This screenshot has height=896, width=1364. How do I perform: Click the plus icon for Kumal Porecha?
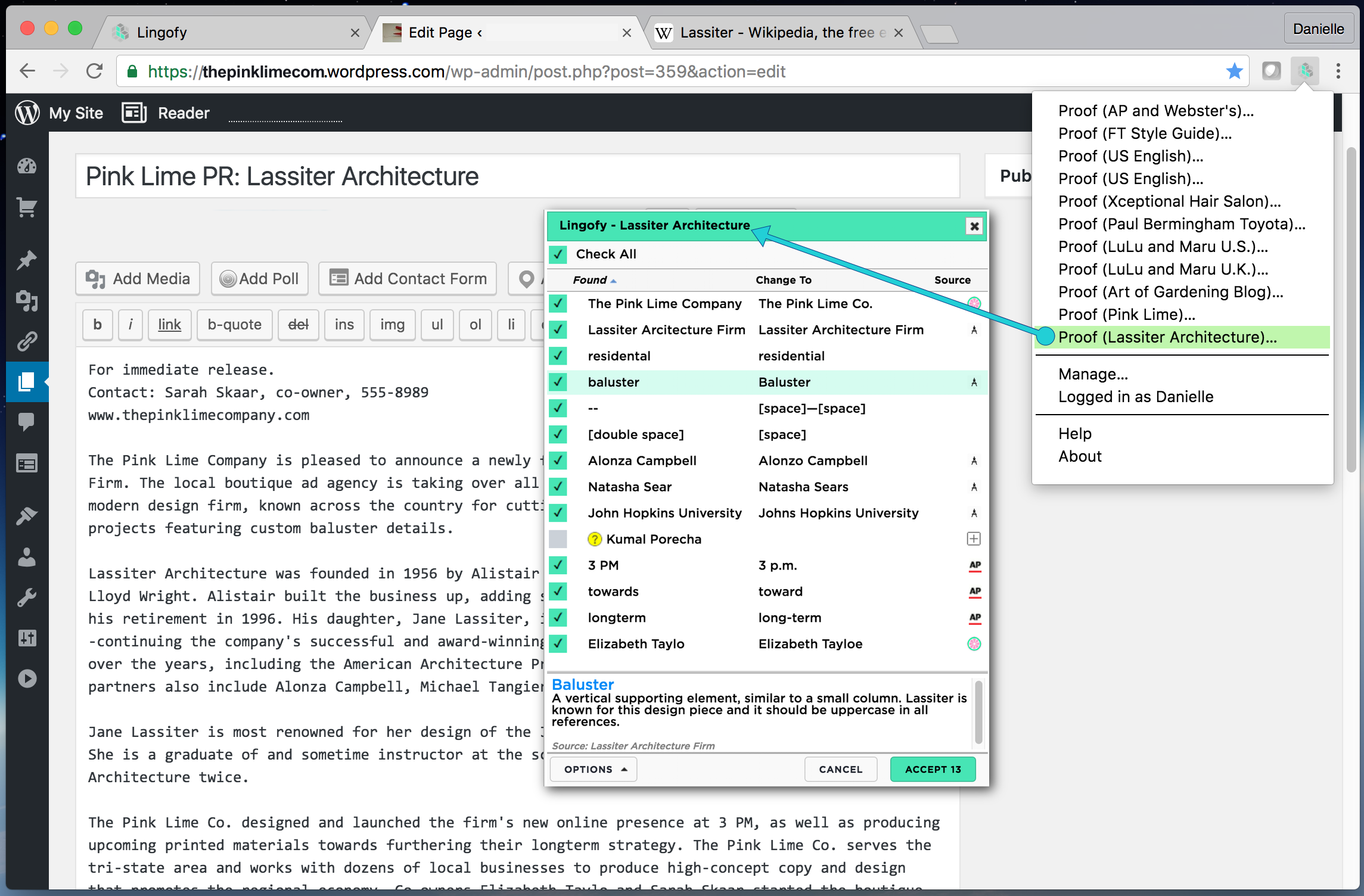974,539
